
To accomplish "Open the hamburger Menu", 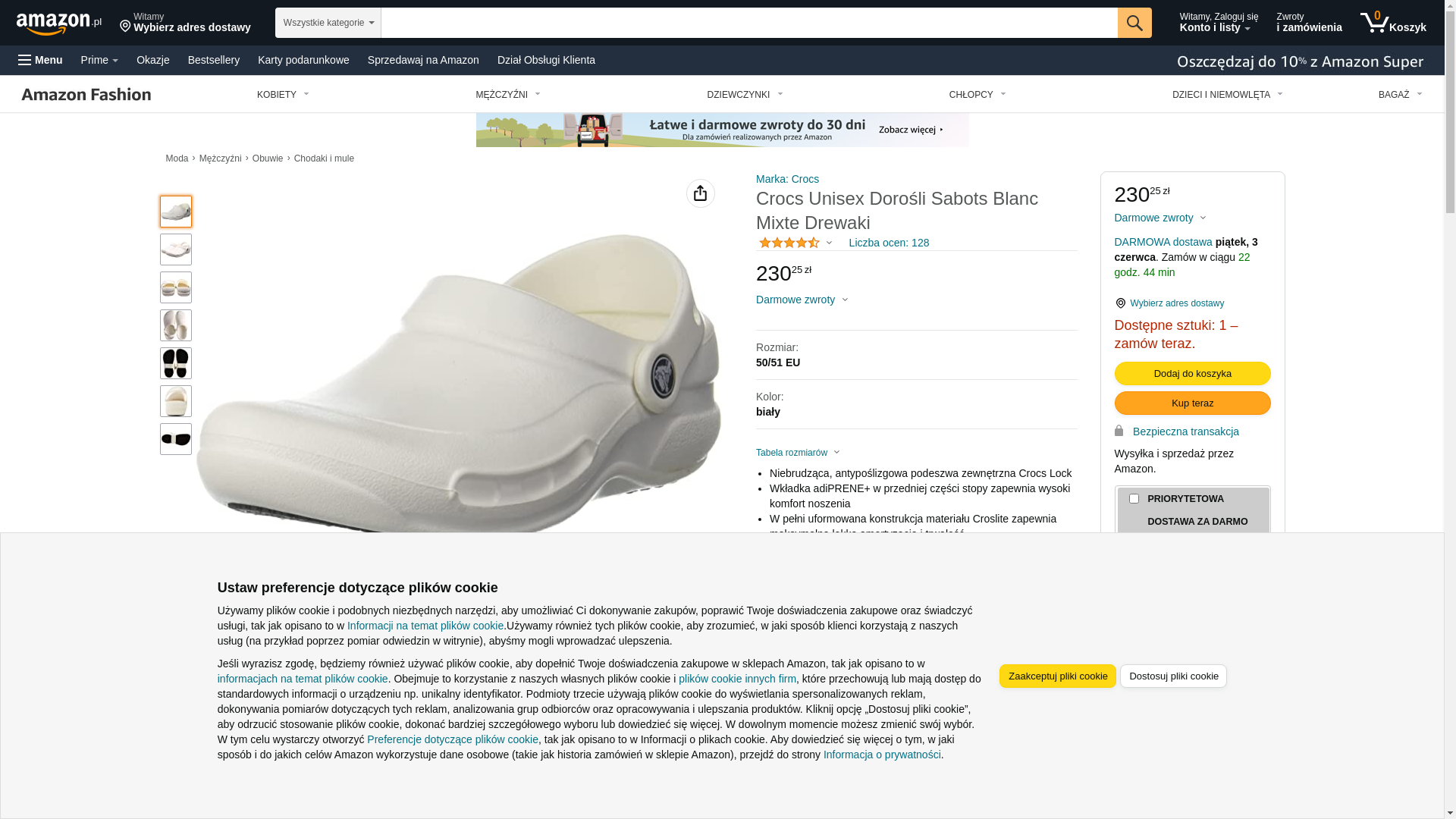I will click(x=40, y=60).
